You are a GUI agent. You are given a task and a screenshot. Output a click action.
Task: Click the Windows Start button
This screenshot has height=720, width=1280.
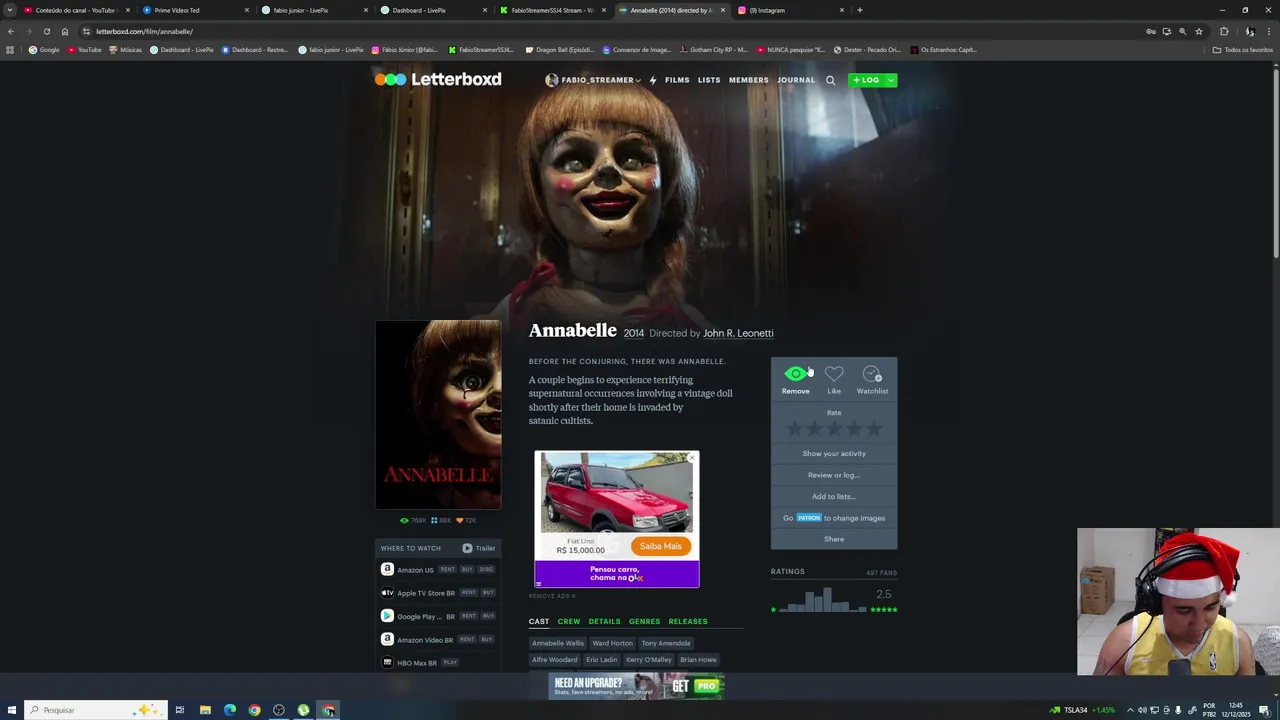click(x=11, y=710)
